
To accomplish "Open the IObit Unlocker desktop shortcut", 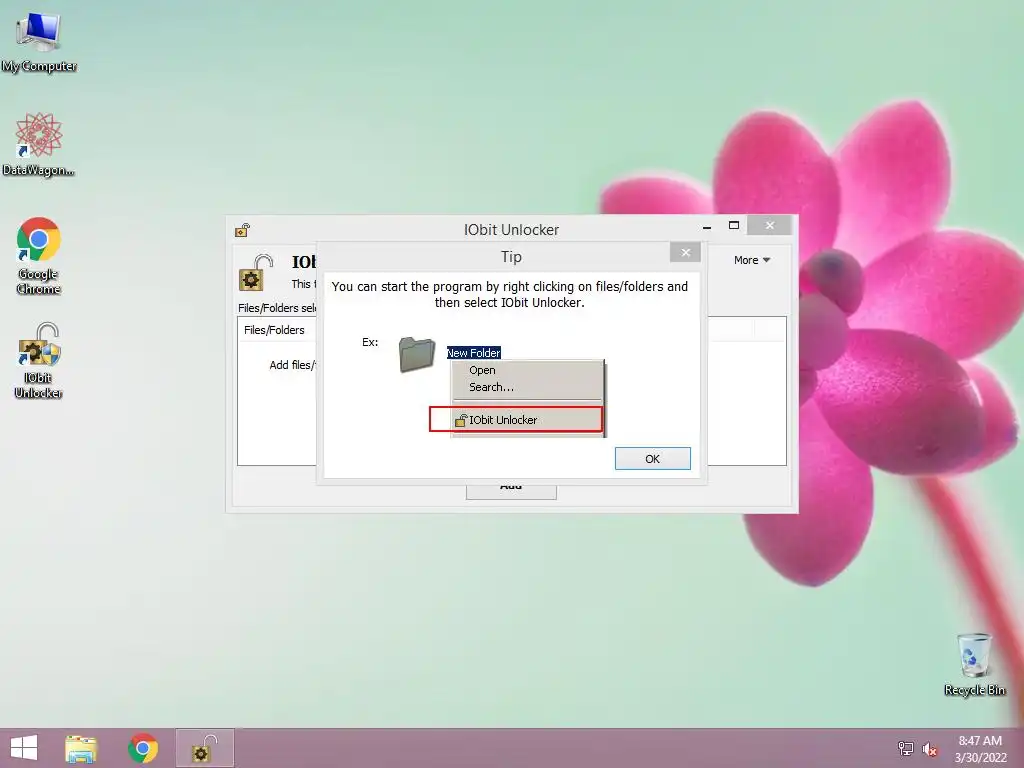I will pos(39,360).
